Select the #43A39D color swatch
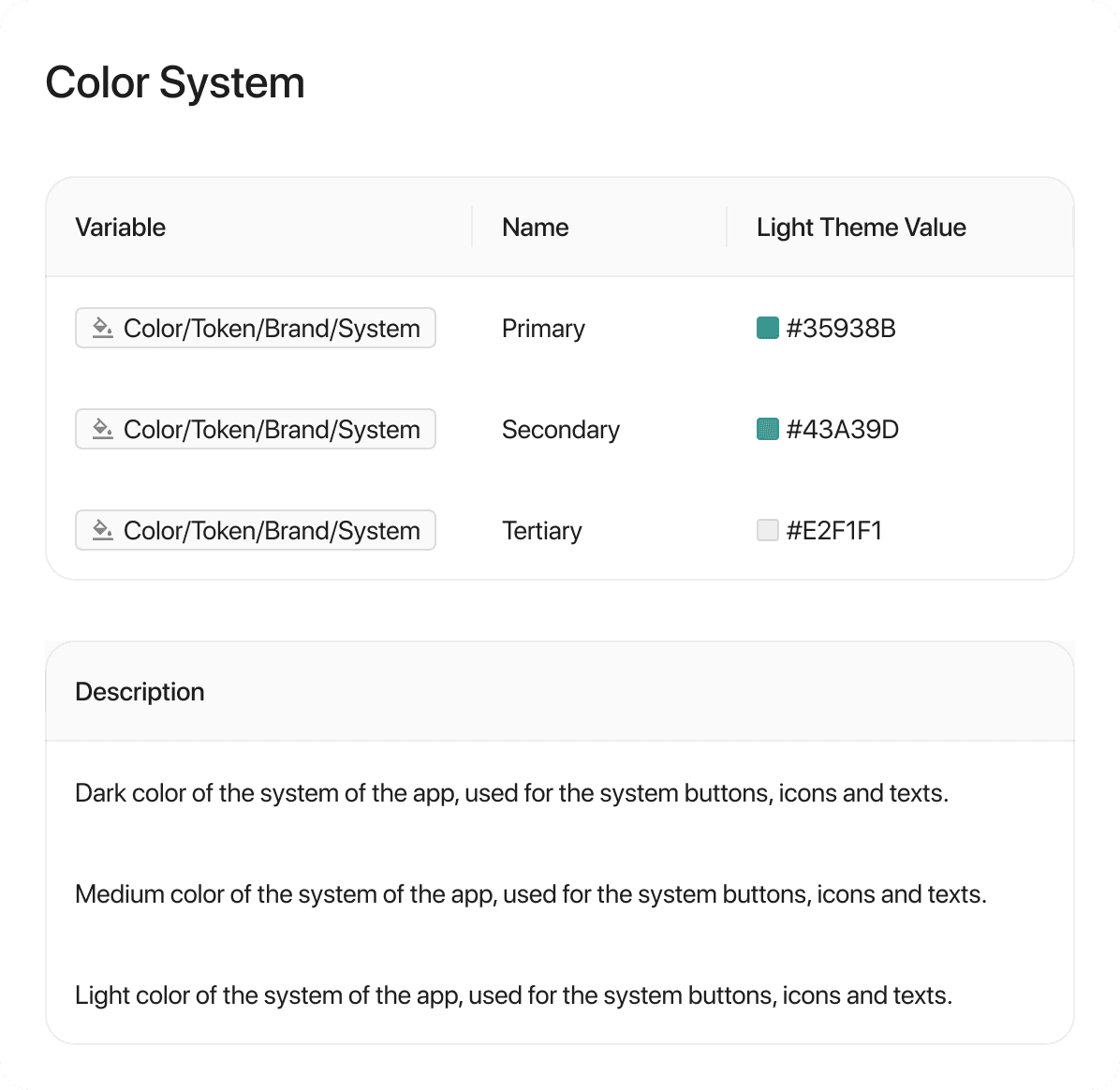The image size is (1120, 1090). pos(767,429)
